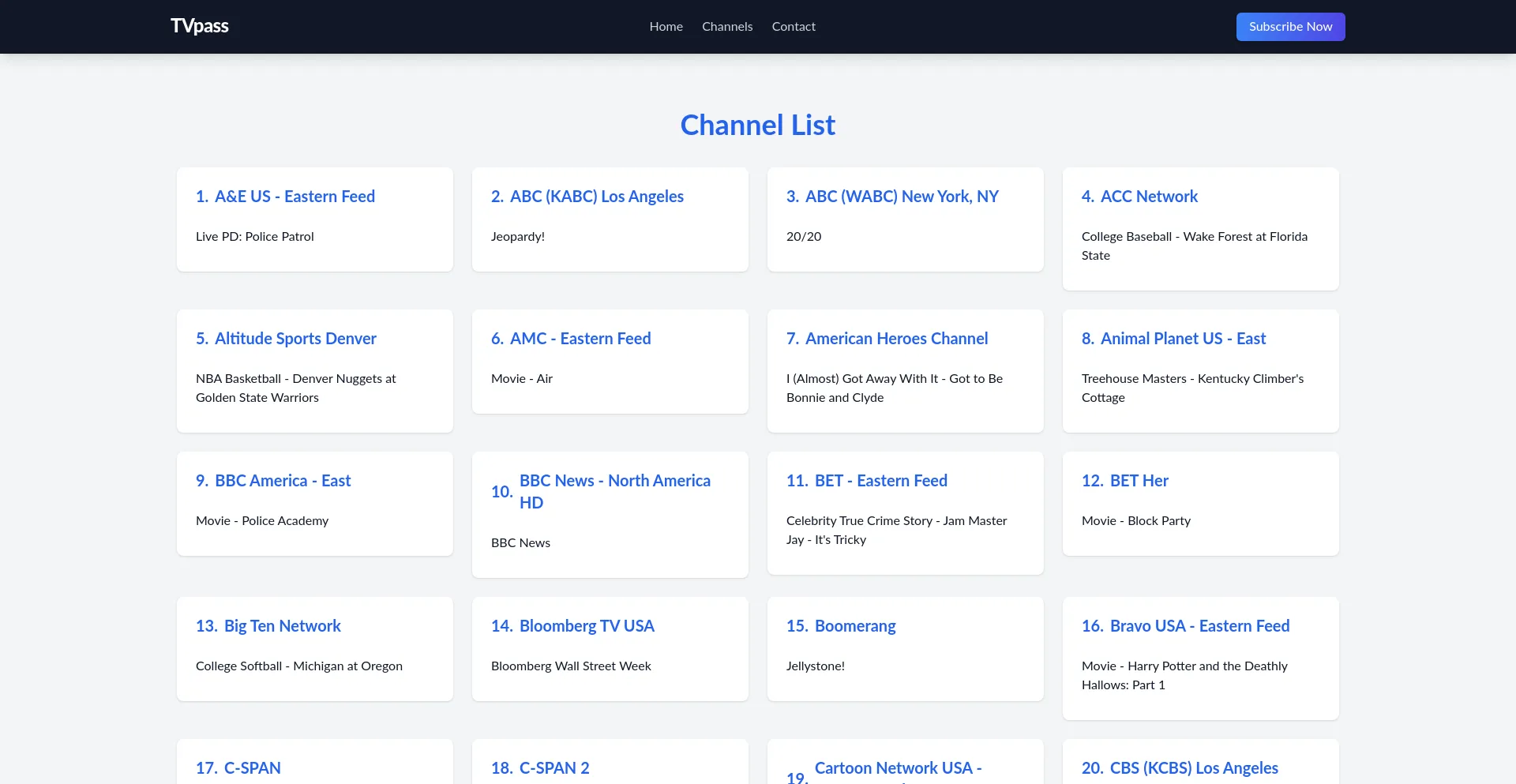Viewport: 1516px width, 784px height.
Task: Open the Home menu item
Action: pyautogui.click(x=666, y=26)
